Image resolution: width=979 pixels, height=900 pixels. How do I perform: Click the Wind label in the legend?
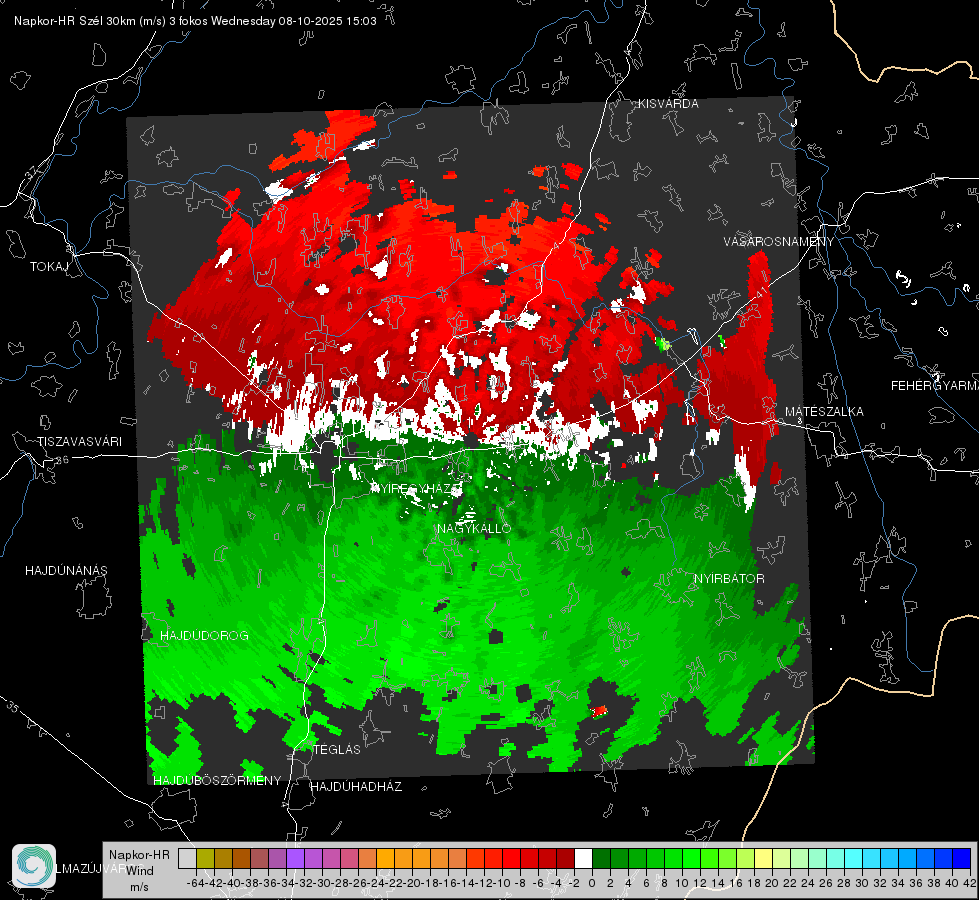pyautogui.click(x=140, y=870)
